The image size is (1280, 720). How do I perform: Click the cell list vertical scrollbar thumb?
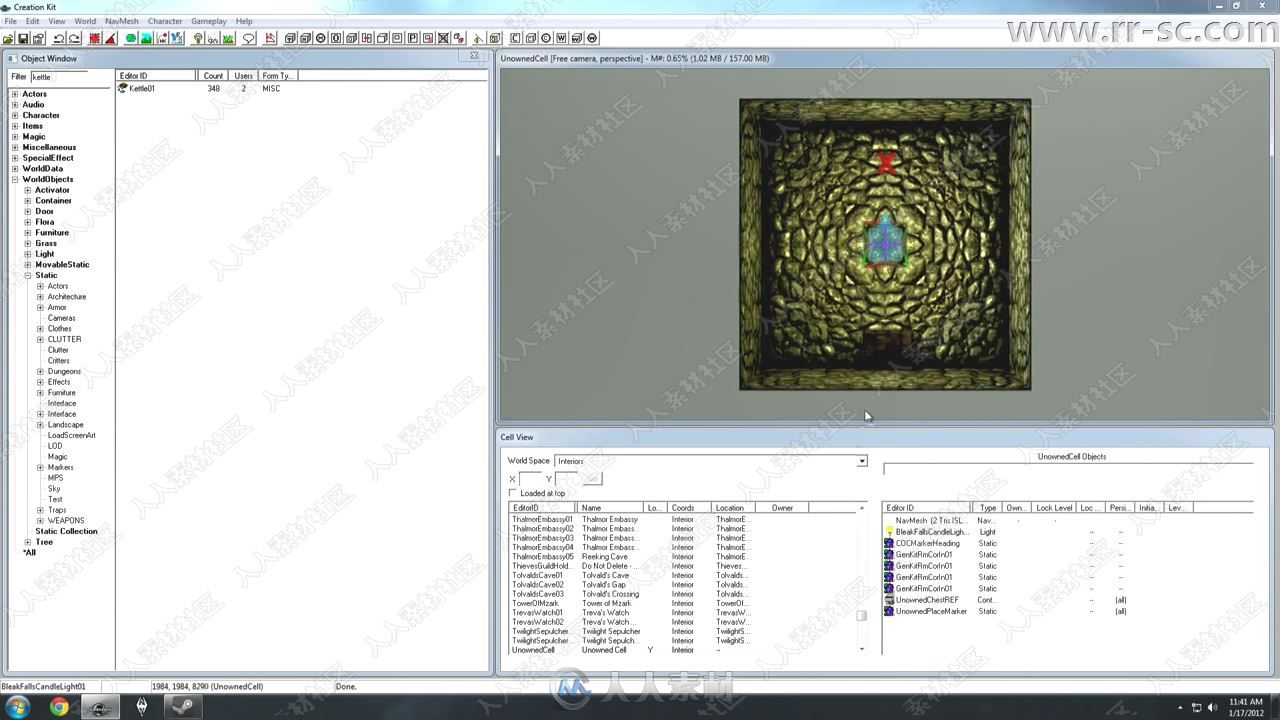(x=861, y=616)
